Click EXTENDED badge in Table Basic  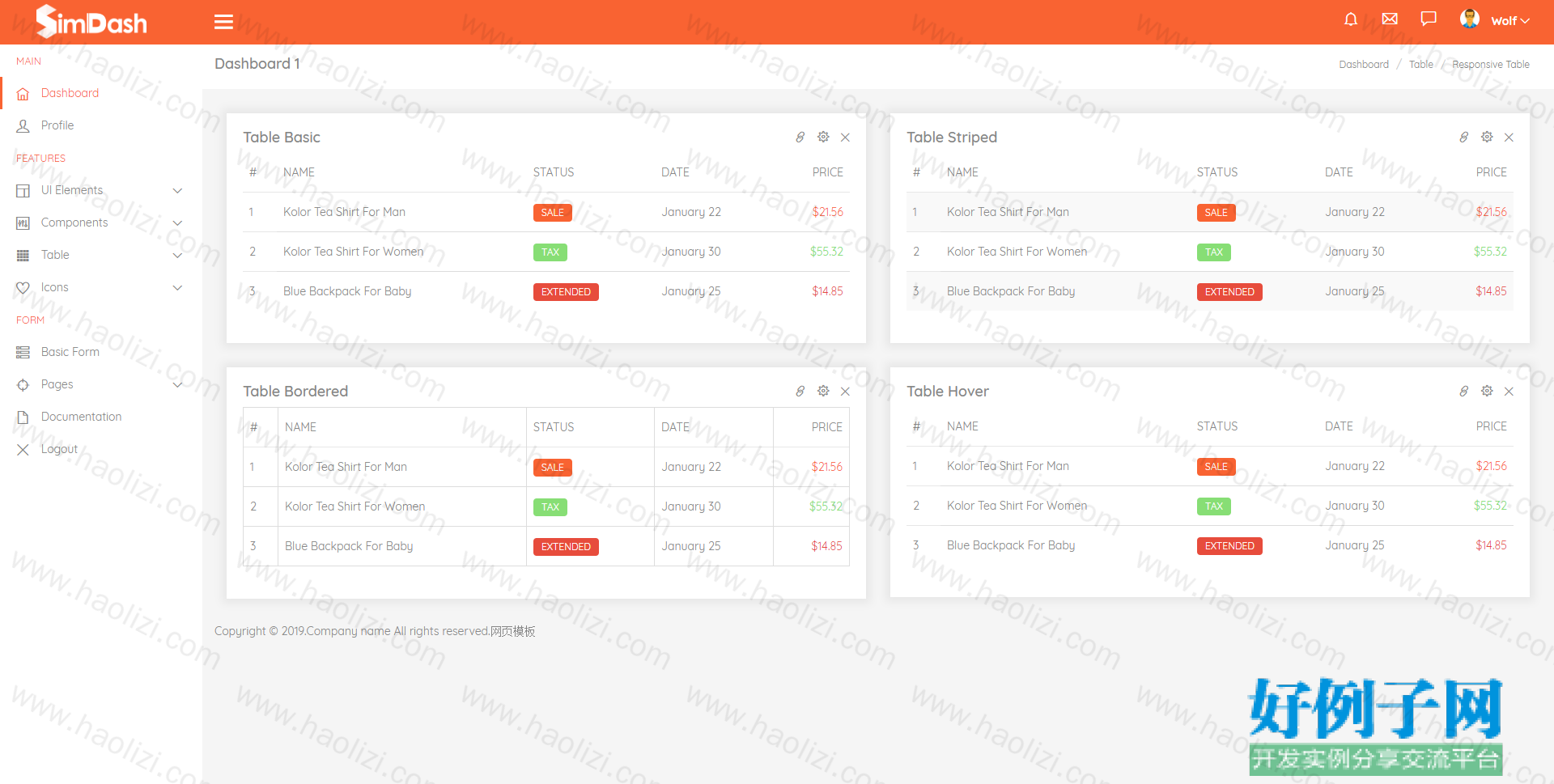pyautogui.click(x=566, y=292)
